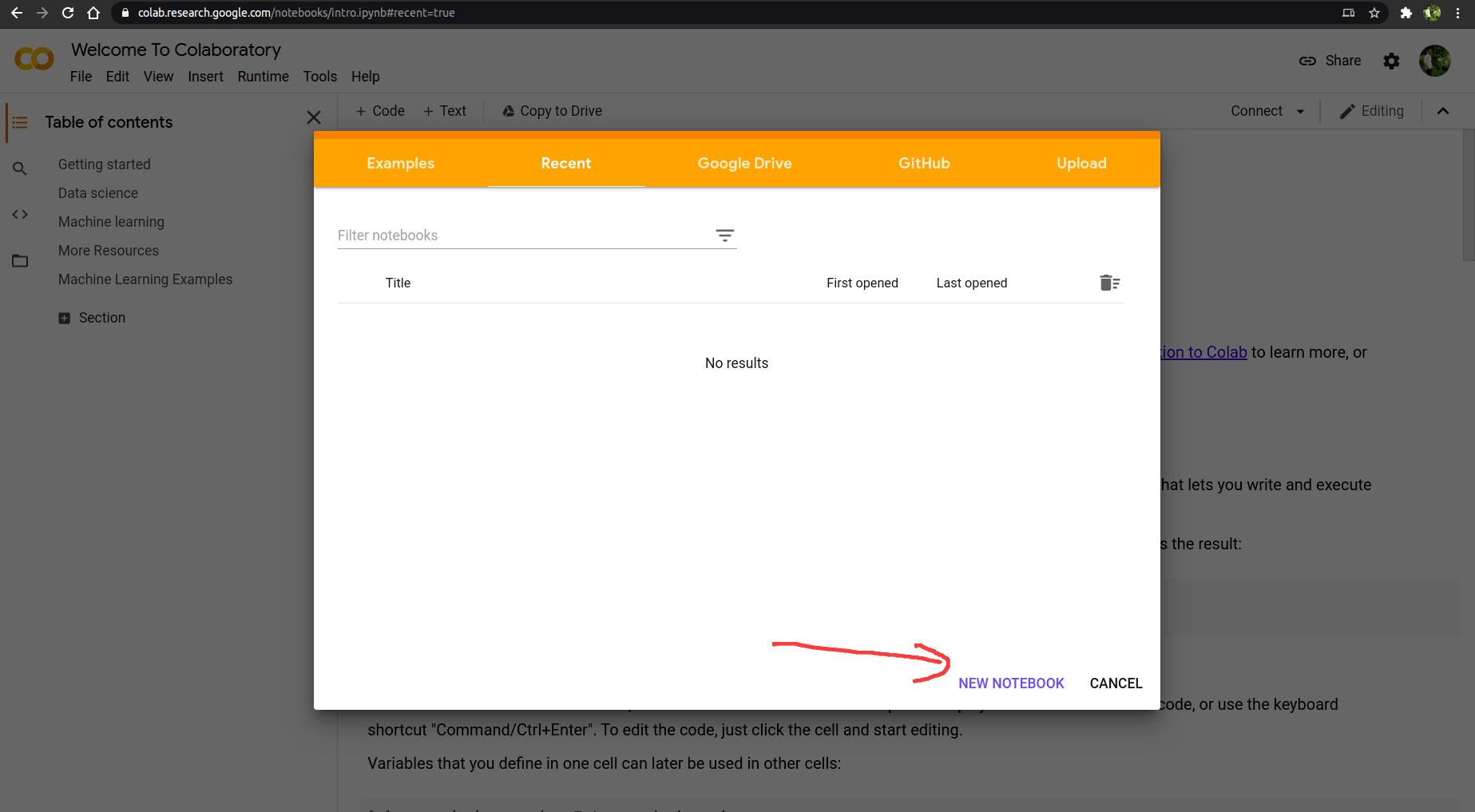Click the NEW NOTEBOOK button
Image resolution: width=1475 pixels, height=812 pixels.
click(1011, 683)
